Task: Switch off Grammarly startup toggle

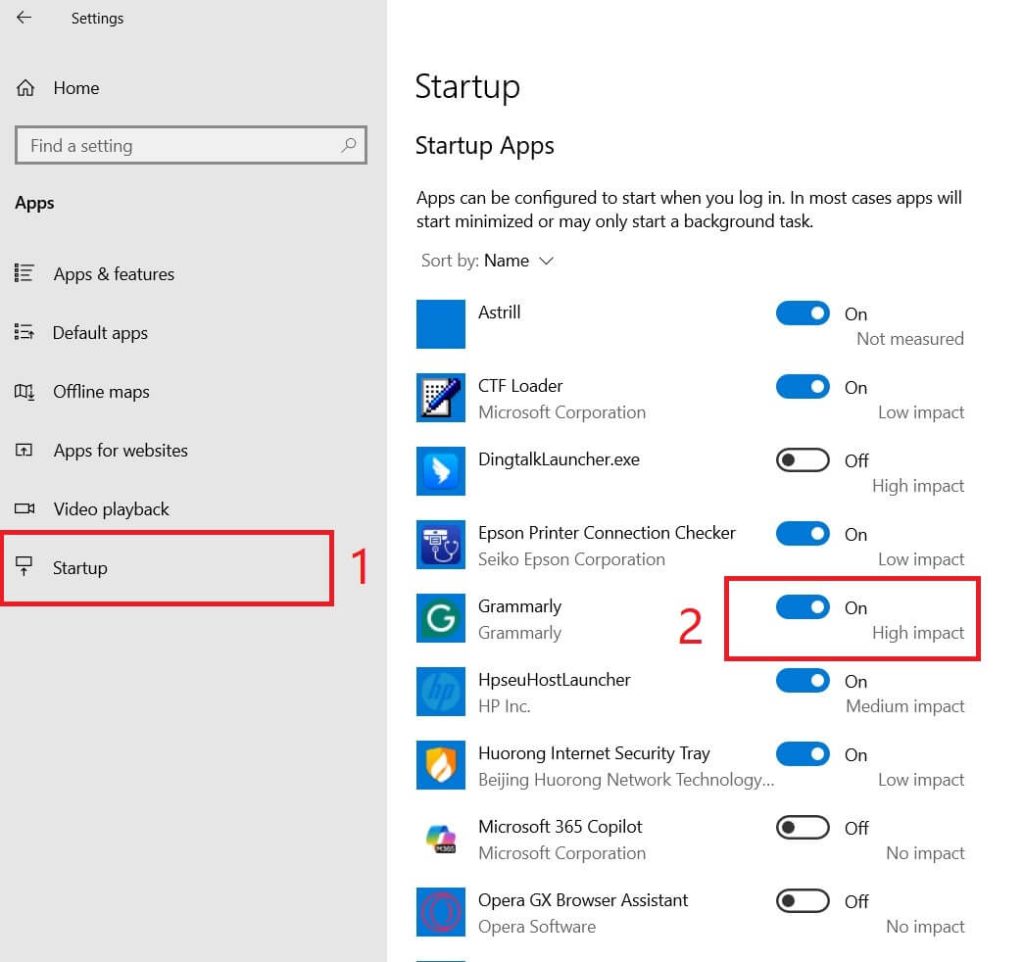Action: coord(803,607)
